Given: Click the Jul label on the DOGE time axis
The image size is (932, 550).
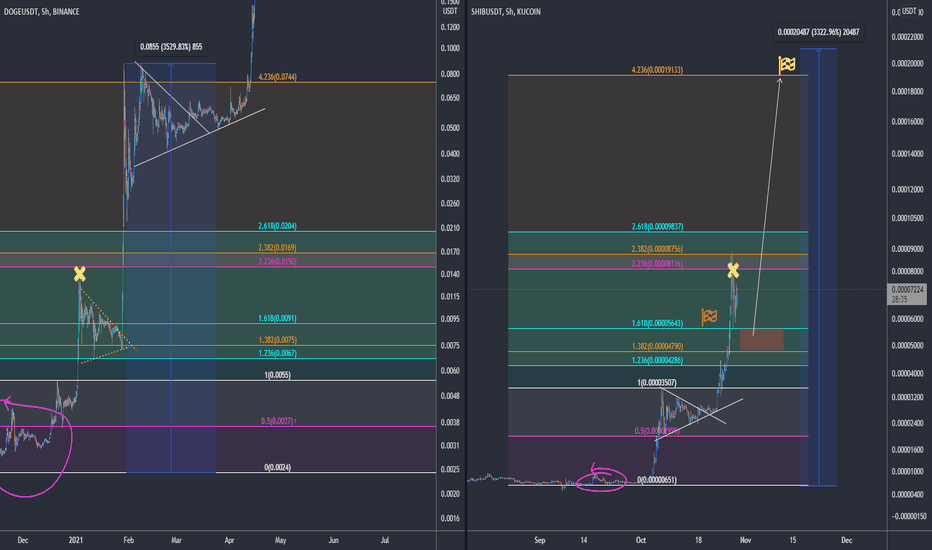Looking at the screenshot, I should pyautogui.click(x=385, y=540).
